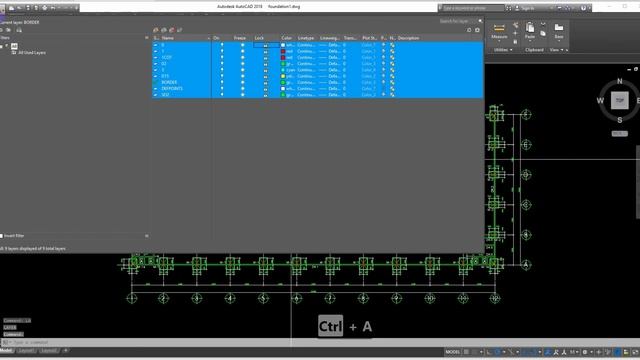The height and width of the screenshot is (360, 640).
Task: Click Open file icon in Quick Access toolbar
Action: [19, 8]
